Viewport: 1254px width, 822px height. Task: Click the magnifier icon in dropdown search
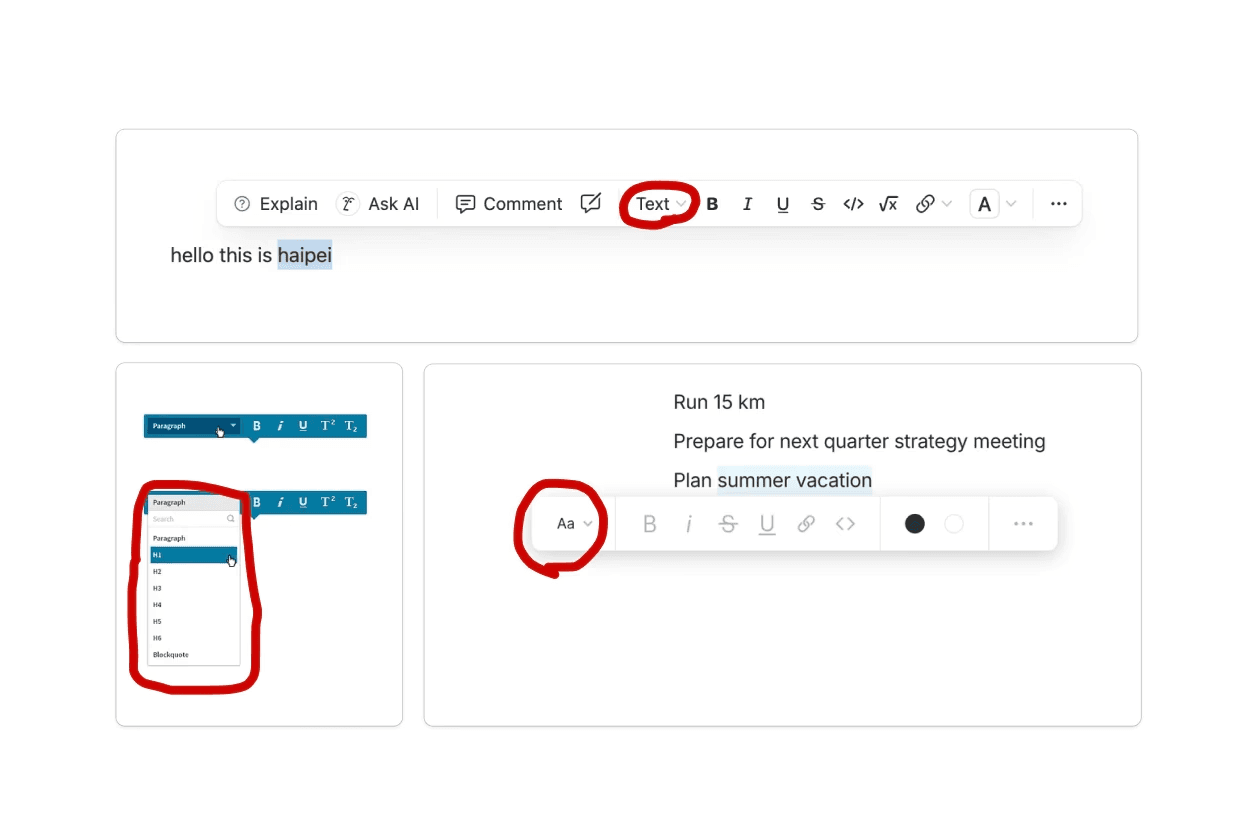click(231, 519)
